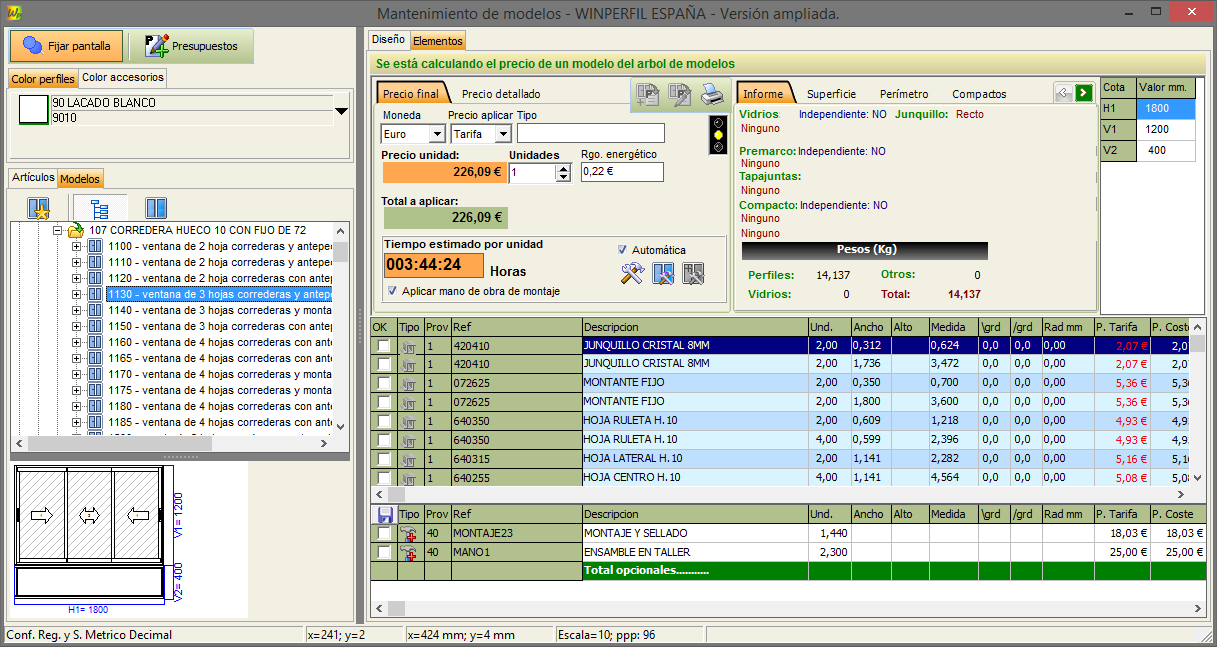Select the H1 value 1800 cell

point(1165,108)
